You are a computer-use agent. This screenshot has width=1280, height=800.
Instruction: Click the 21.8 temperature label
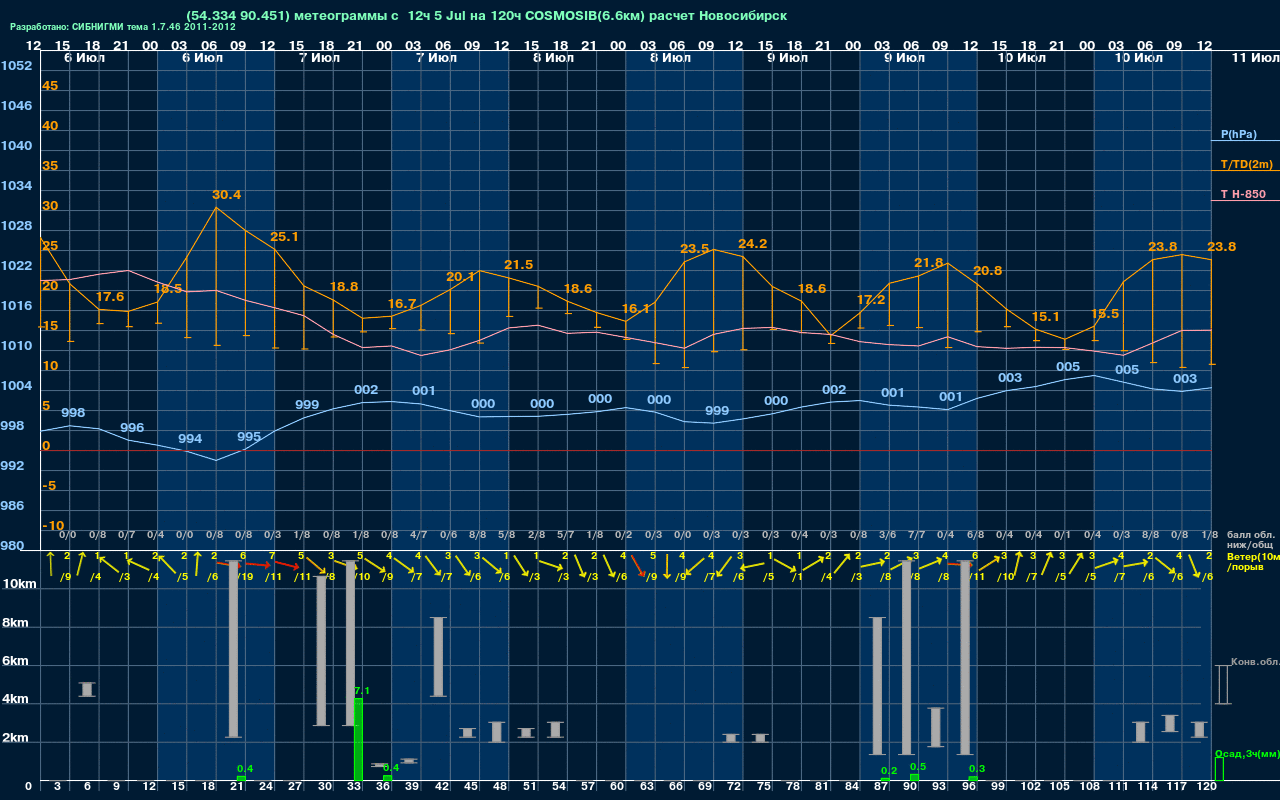click(929, 263)
